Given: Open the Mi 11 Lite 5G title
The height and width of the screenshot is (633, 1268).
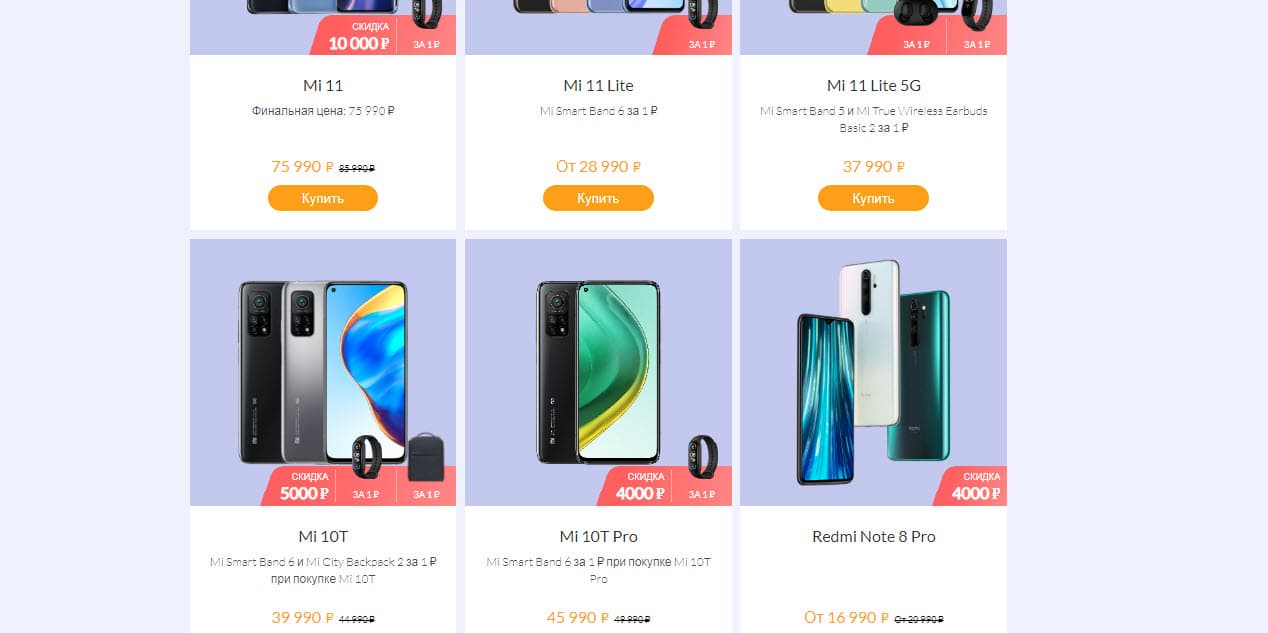Looking at the screenshot, I should pyautogui.click(x=873, y=86).
